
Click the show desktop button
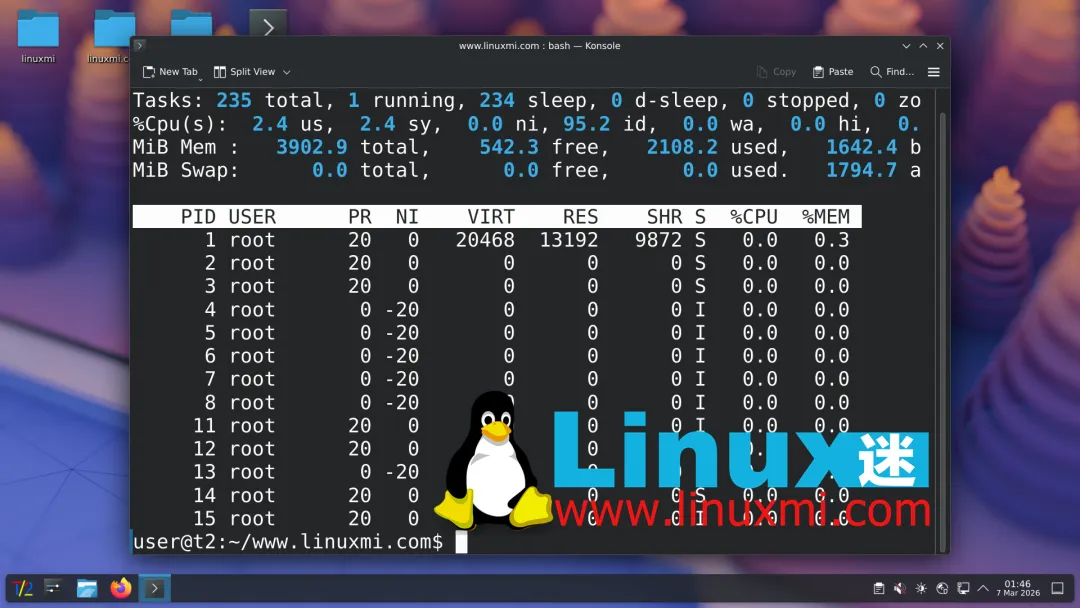tap(1058, 588)
